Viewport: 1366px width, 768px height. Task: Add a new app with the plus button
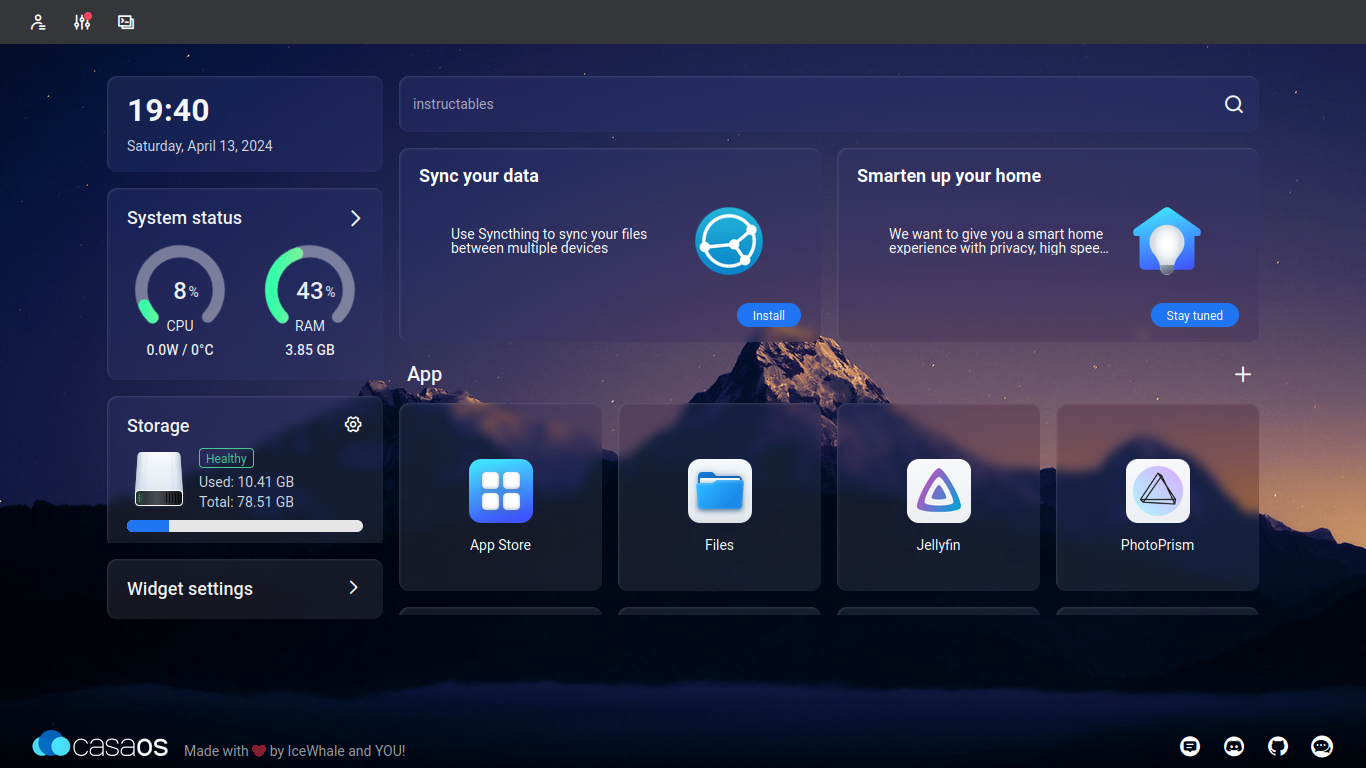(1243, 374)
